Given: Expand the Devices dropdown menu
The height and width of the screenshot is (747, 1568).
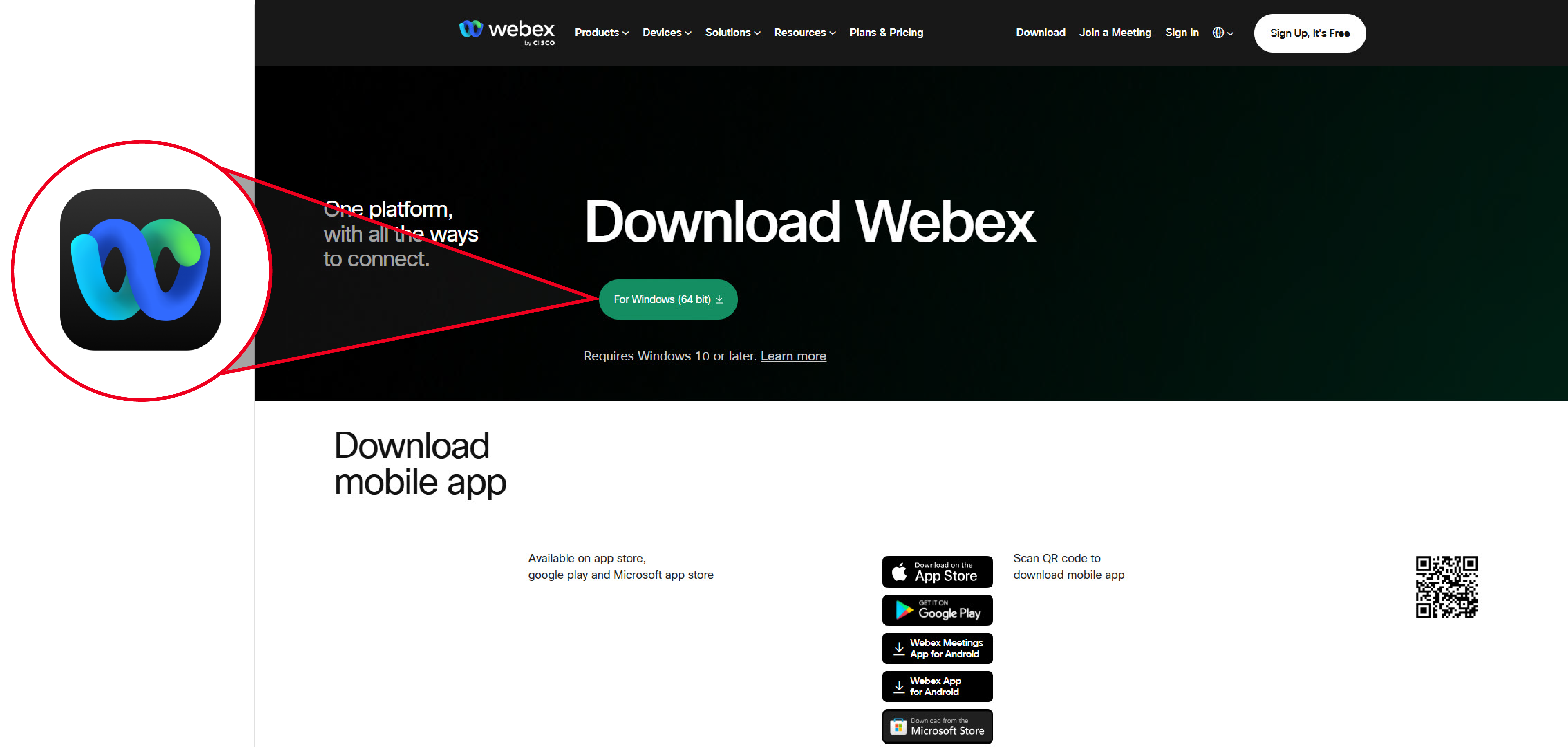Looking at the screenshot, I should (x=667, y=33).
